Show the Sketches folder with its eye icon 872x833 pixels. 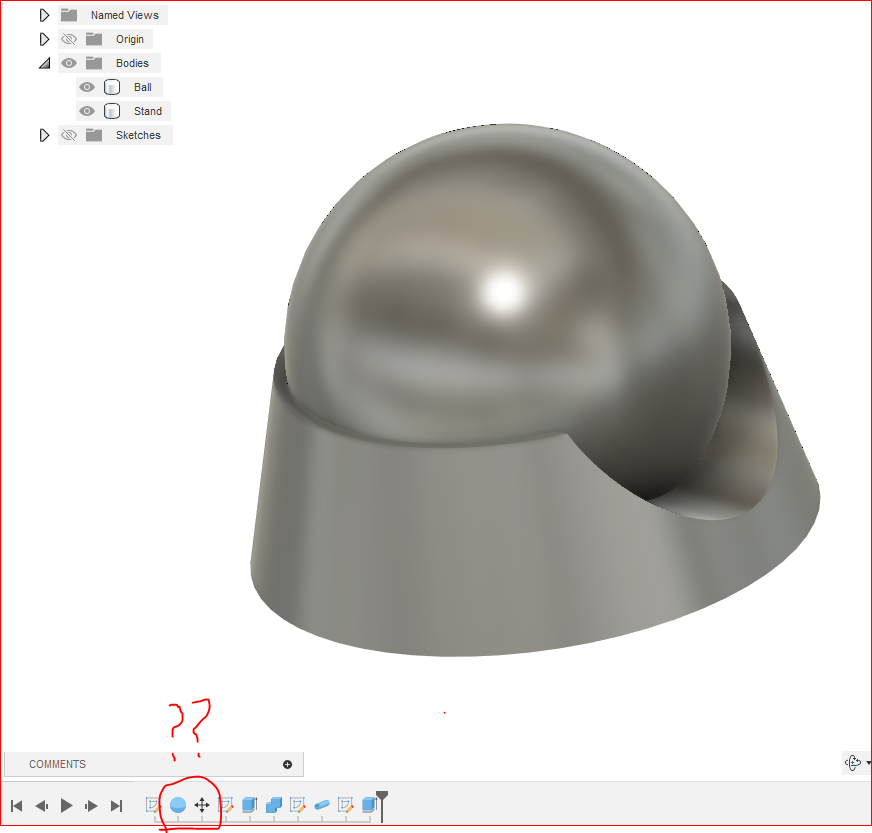(69, 135)
